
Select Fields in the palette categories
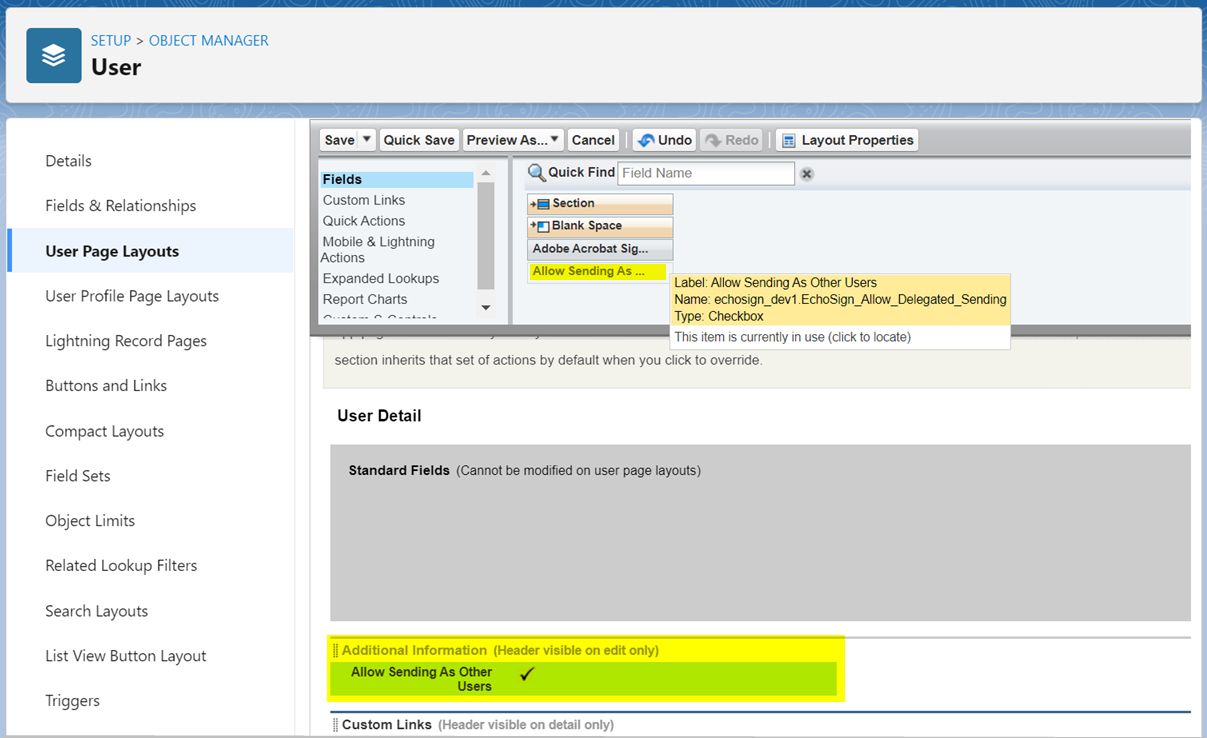(x=396, y=180)
